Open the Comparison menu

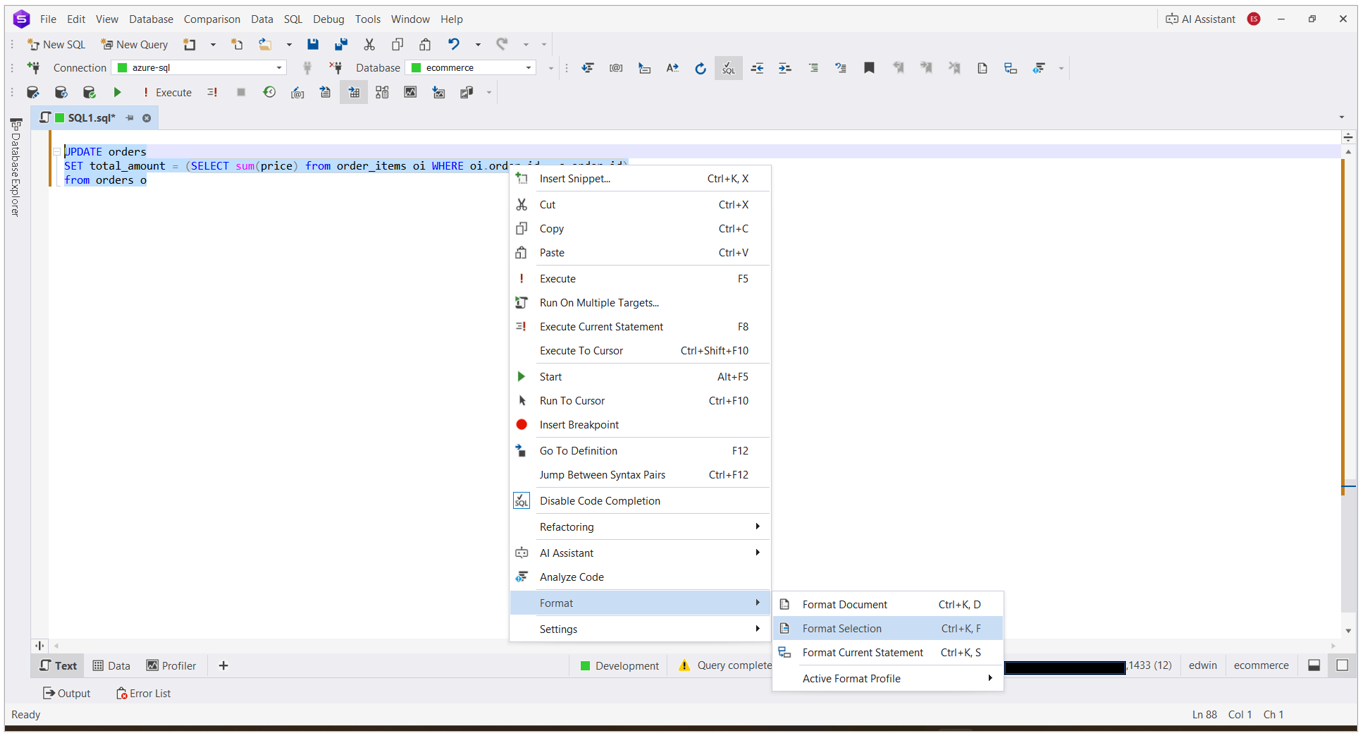pyautogui.click(x=212, y=19)
